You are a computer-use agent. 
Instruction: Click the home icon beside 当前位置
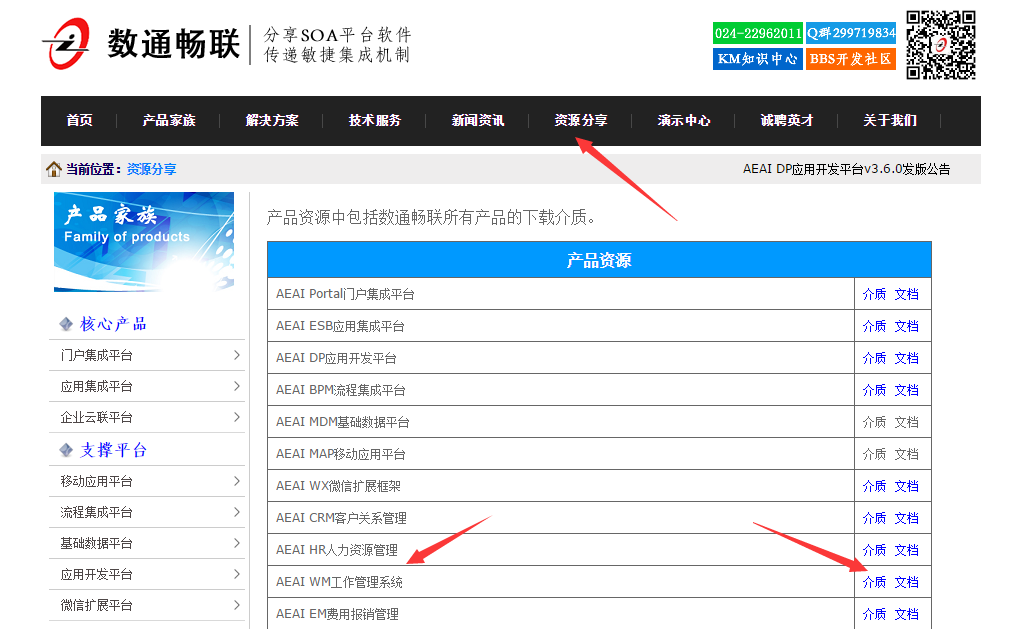coord(54,169)
